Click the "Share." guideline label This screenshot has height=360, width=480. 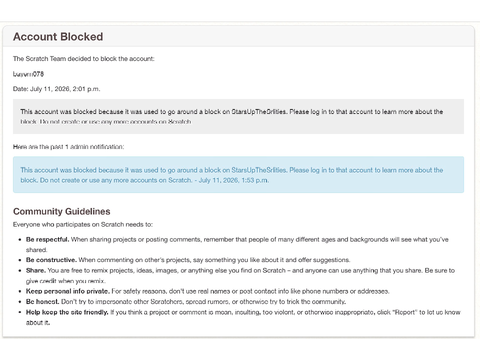(36, 270)
